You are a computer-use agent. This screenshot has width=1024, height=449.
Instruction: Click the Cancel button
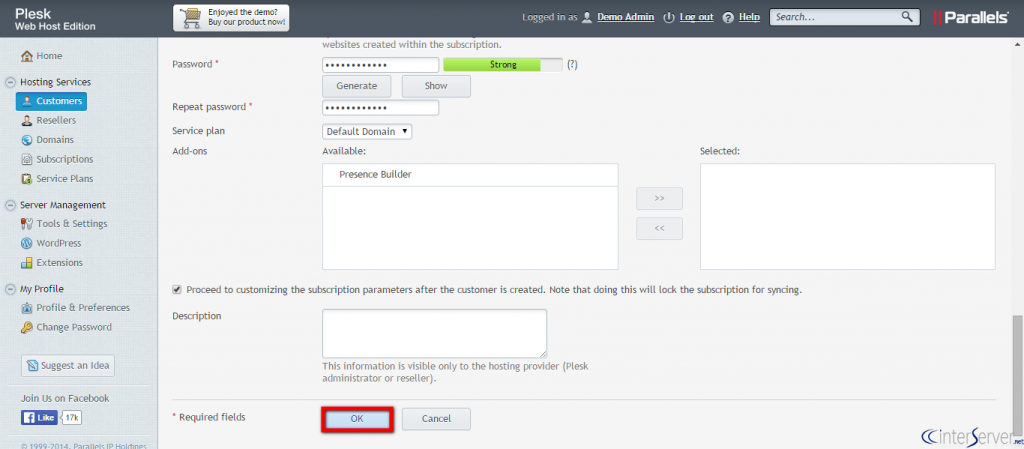click(436, 419)
